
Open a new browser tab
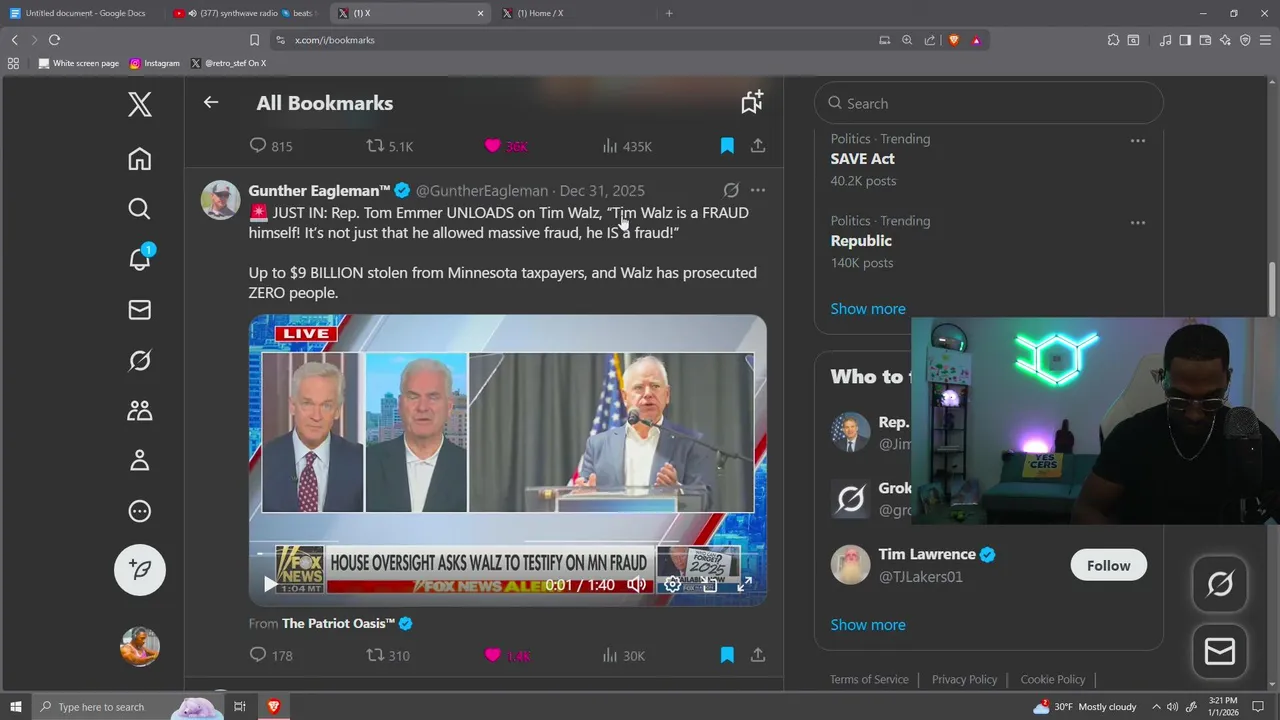click(669, 13)
